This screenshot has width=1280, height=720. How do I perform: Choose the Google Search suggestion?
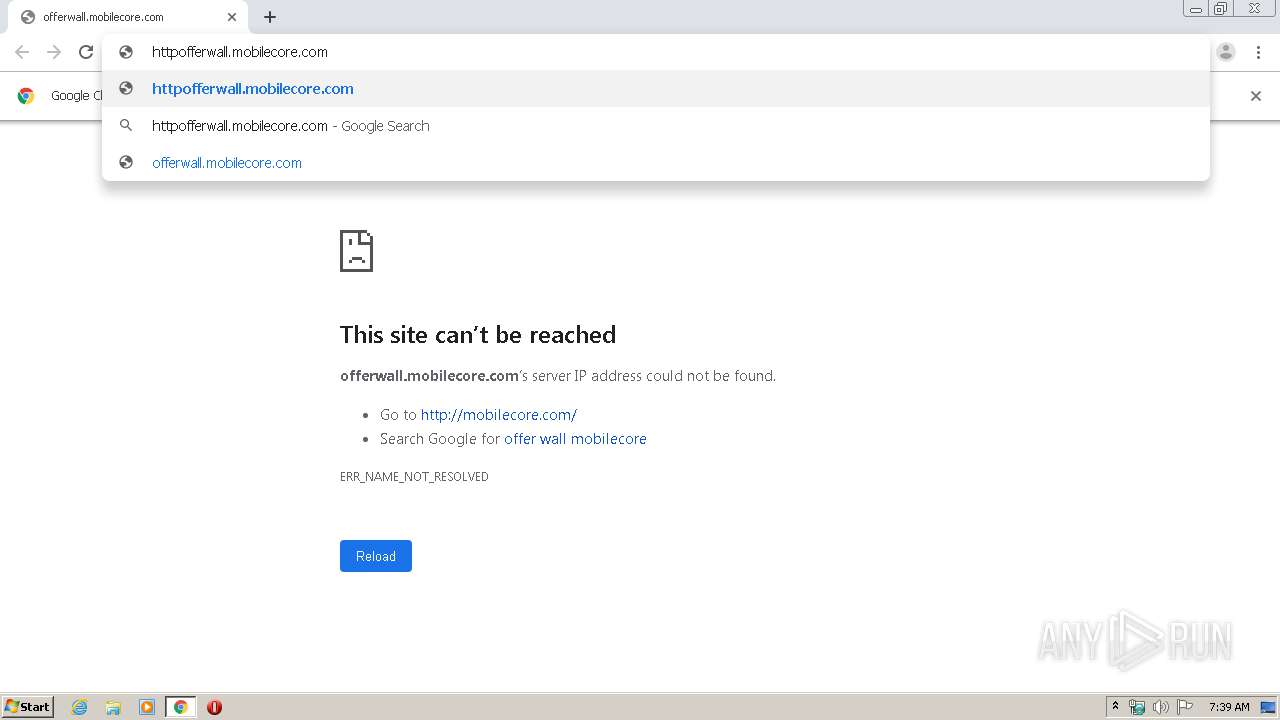tap(655, 125)
